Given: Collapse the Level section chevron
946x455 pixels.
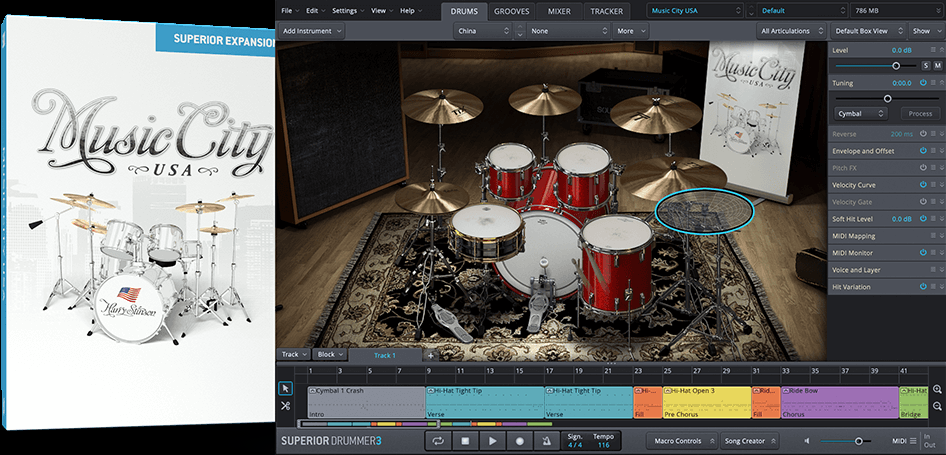Looking at the screenshot, I should coord(941,50).
